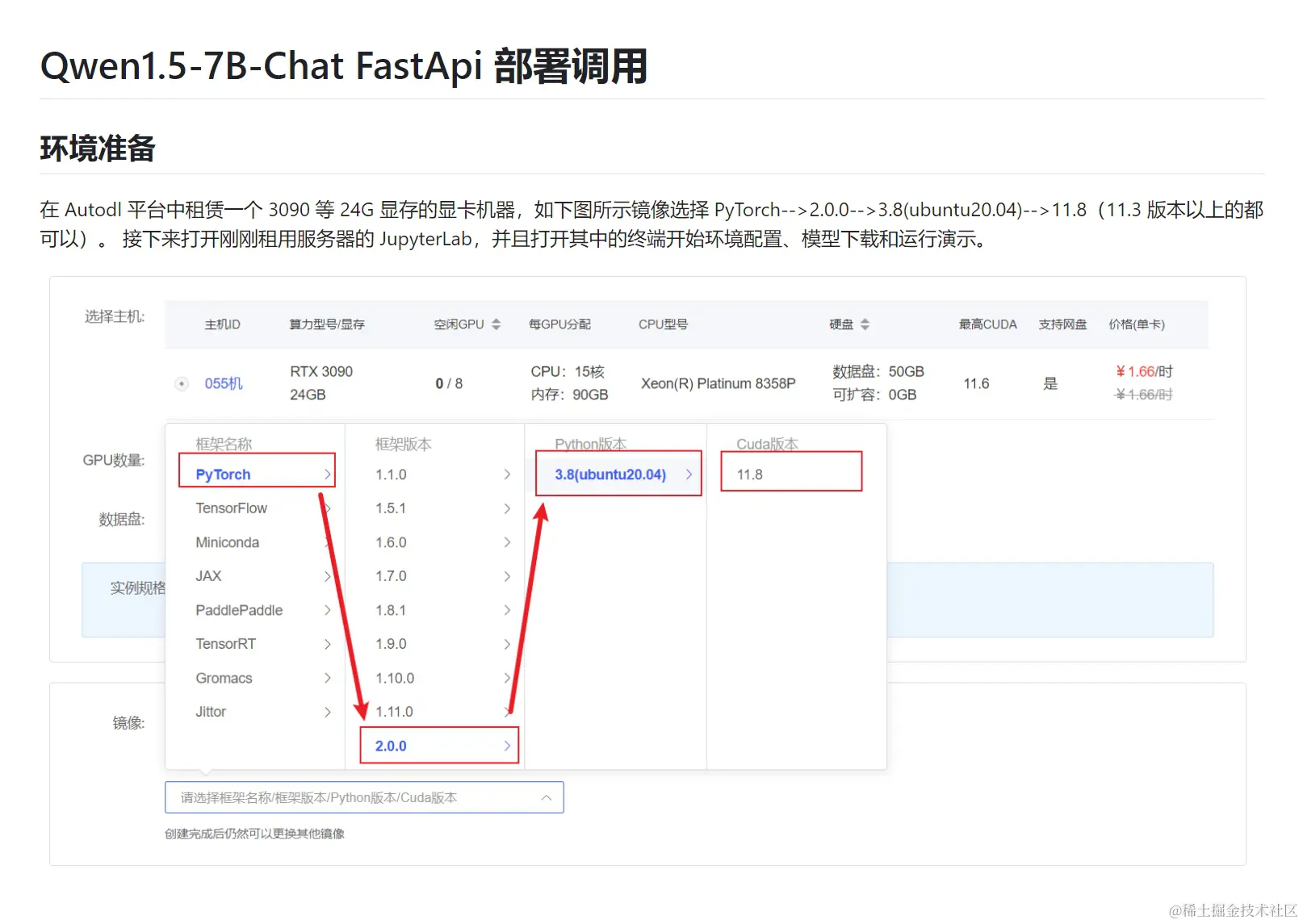Click the 数据盘: 50GB value
The image size is (1303, 924).
coord(878,372)
